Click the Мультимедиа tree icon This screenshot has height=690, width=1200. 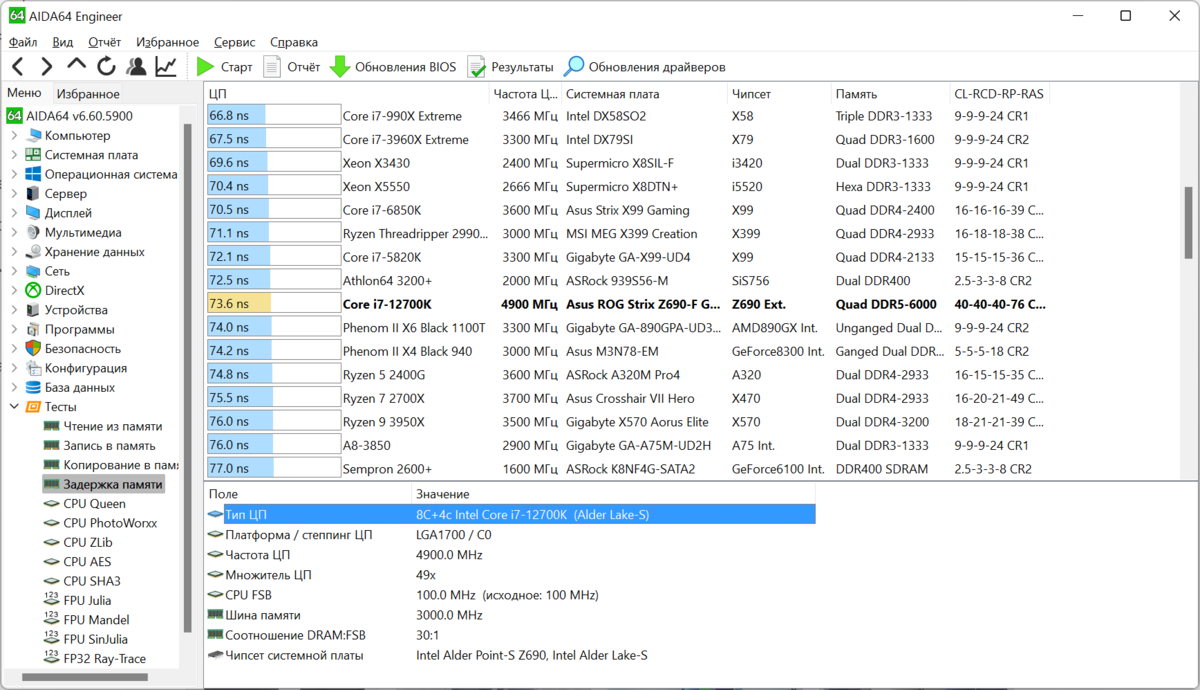tap(34, 232)
